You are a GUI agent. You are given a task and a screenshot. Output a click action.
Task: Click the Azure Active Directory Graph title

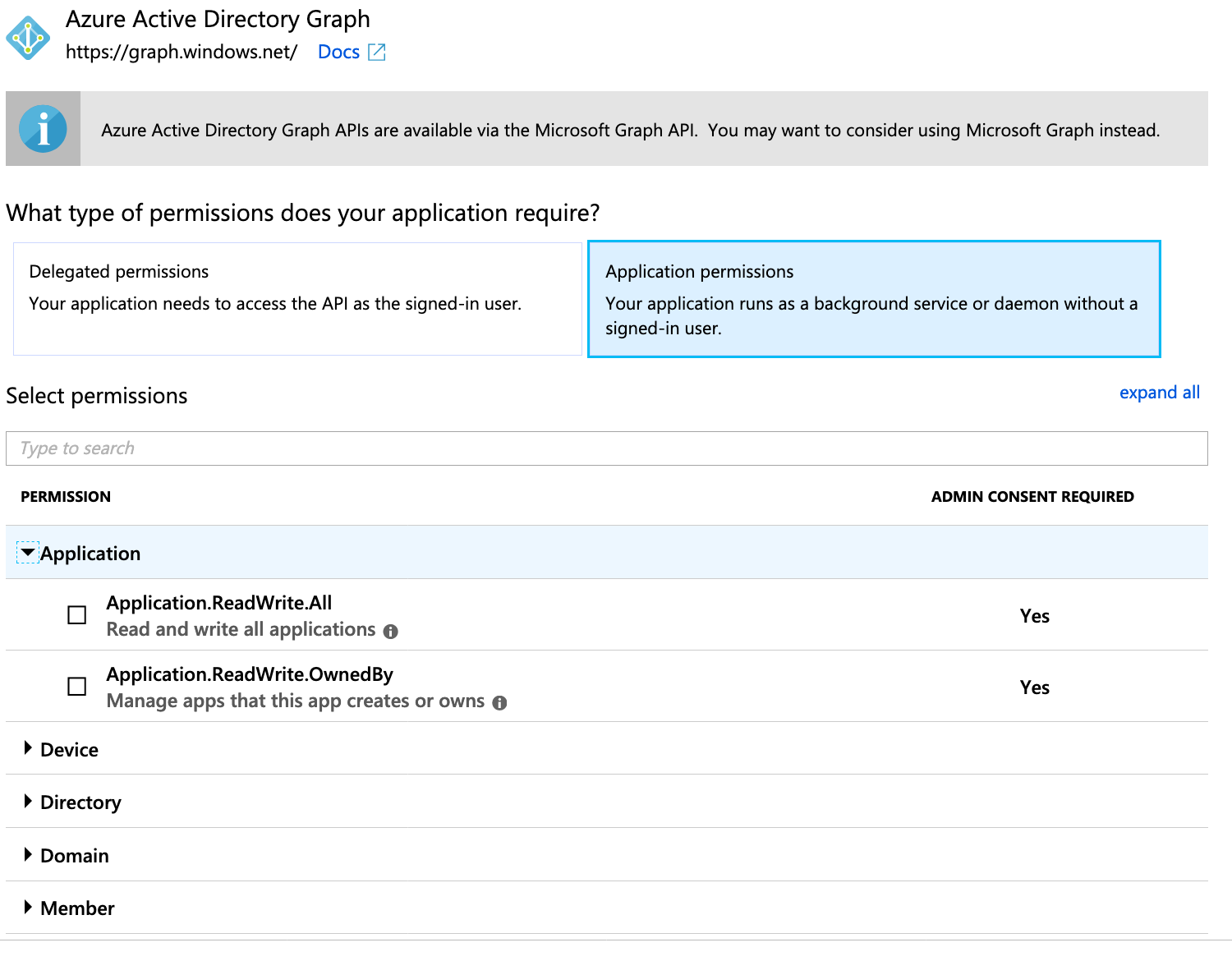(218, 19)
